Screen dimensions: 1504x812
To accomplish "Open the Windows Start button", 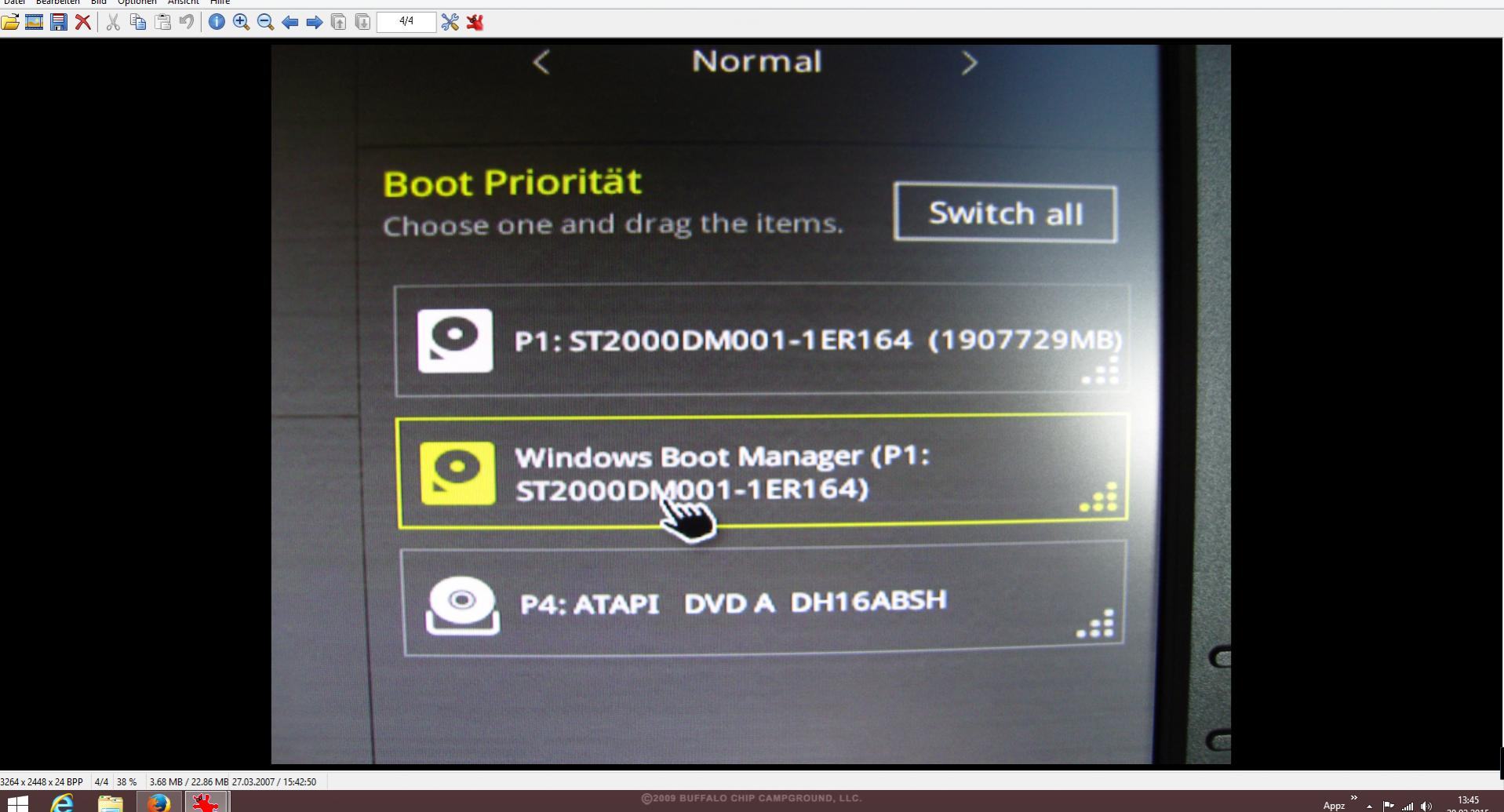I will 17,803.
